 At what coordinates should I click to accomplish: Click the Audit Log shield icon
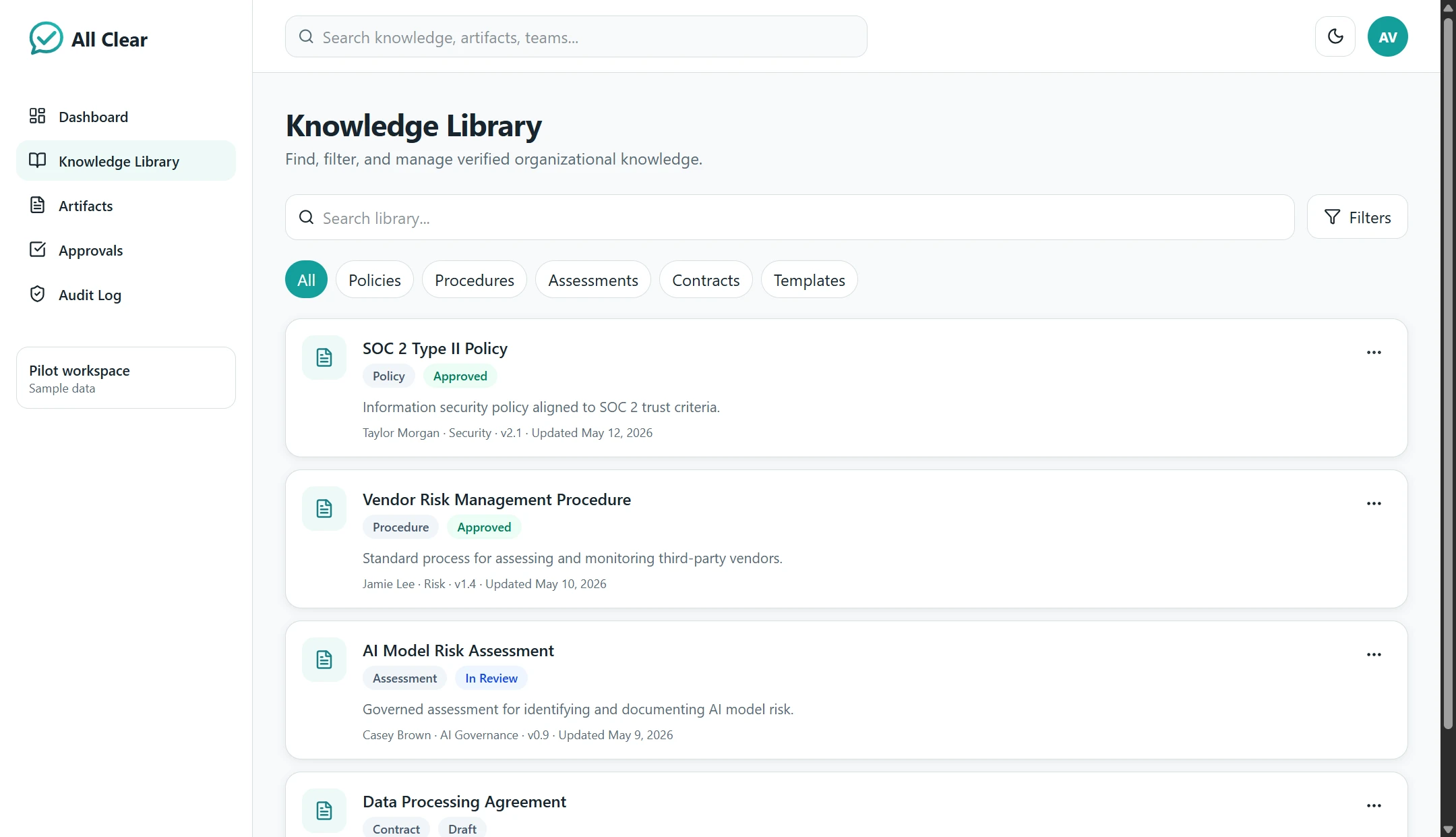[x=38, y=294]
